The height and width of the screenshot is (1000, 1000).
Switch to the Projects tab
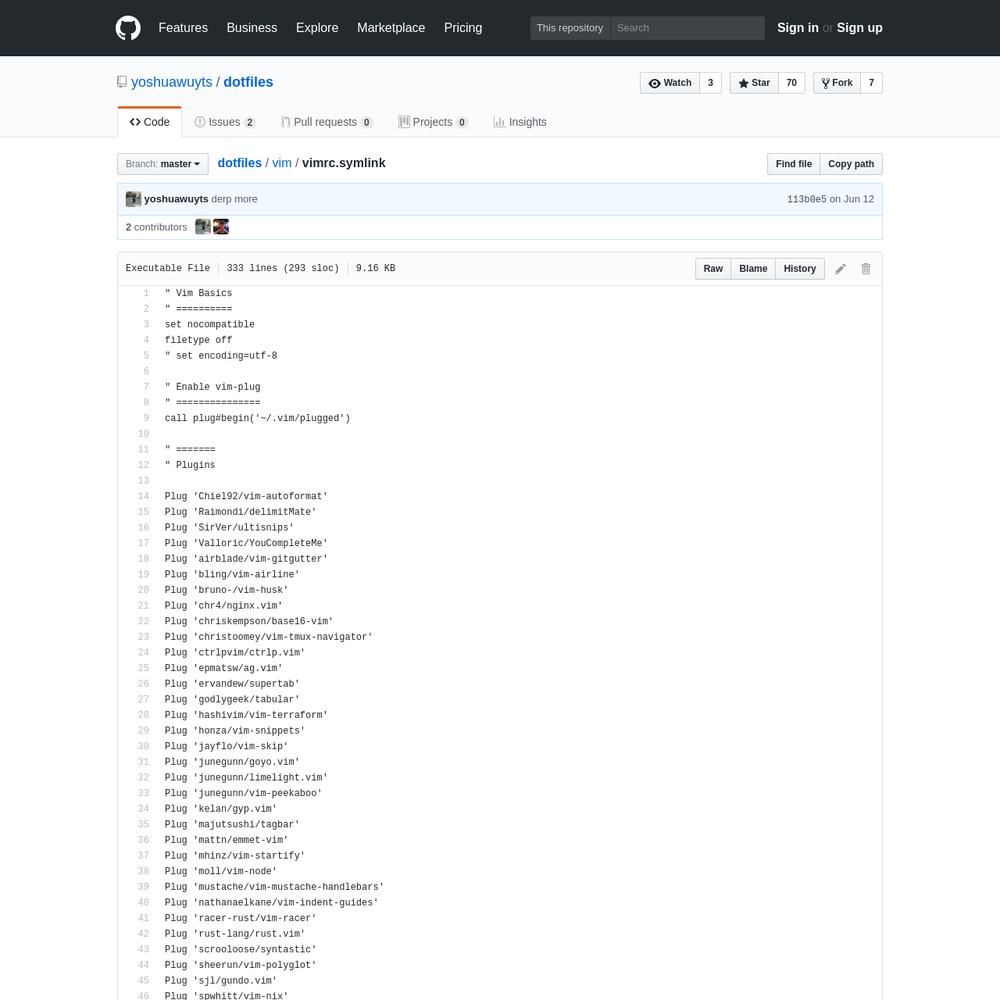[433, 122]
